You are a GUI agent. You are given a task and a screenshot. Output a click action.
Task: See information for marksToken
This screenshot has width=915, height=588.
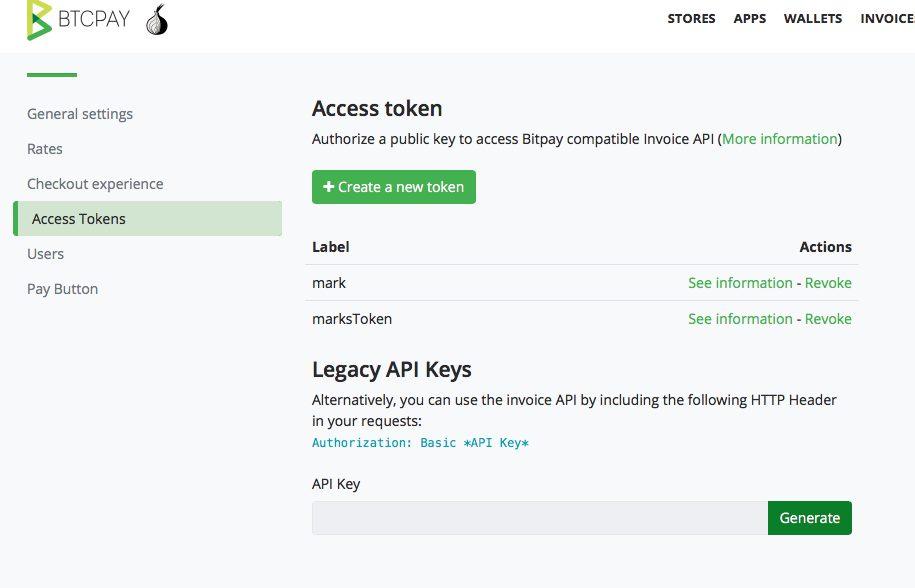(x=740, y=319)
